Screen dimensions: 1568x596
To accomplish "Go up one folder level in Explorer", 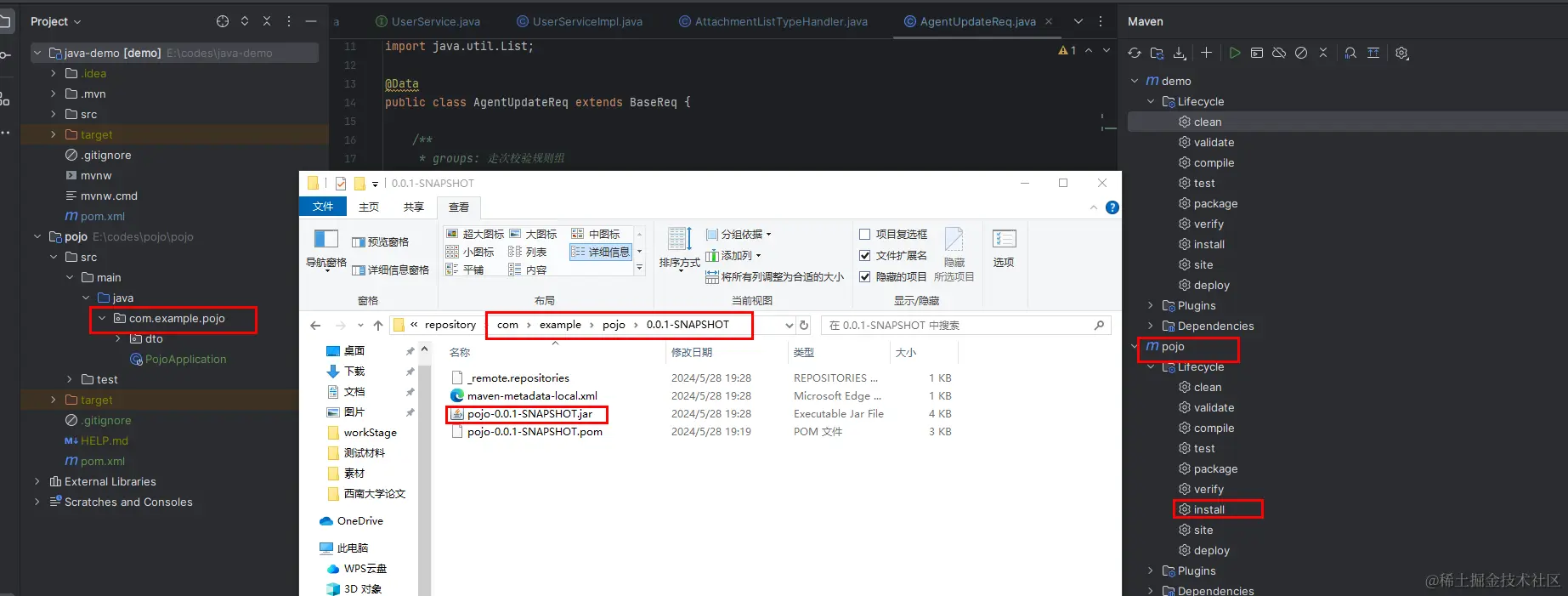I will click(x=378, y=326).
